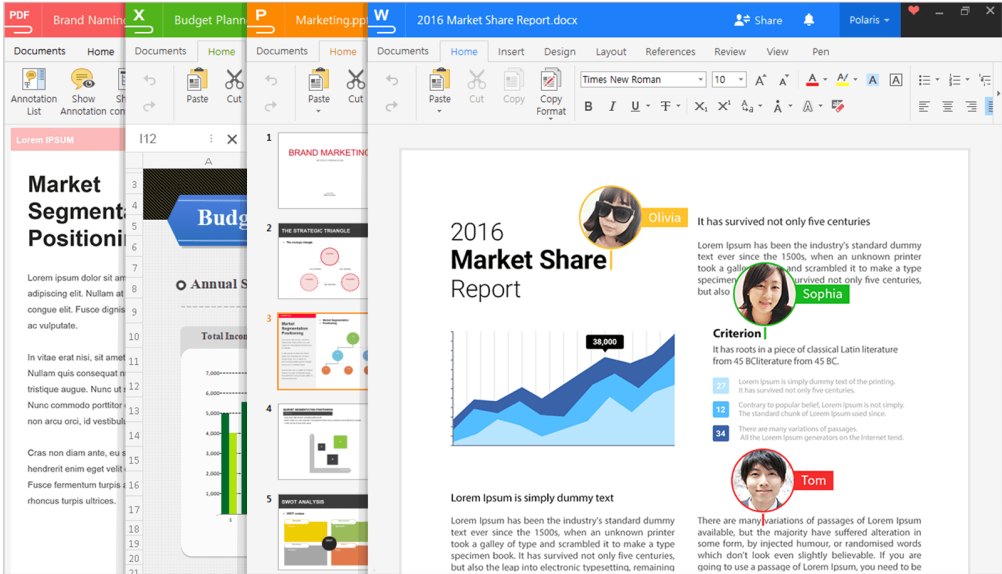Click the clear formatting eraser icon
This screenshot has height=574, width=1002.
[x=838, y=106]
